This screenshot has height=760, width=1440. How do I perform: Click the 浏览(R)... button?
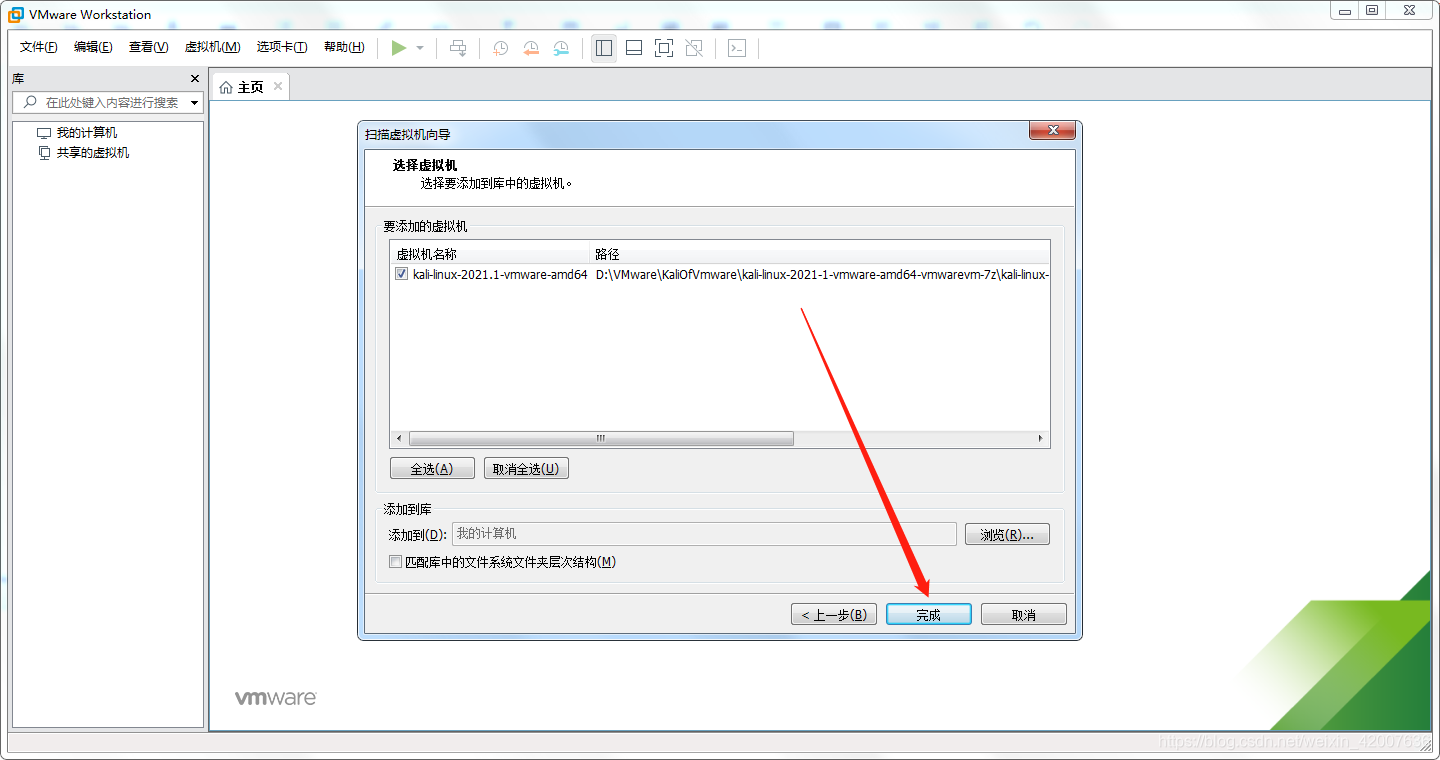pos(1007,535)
